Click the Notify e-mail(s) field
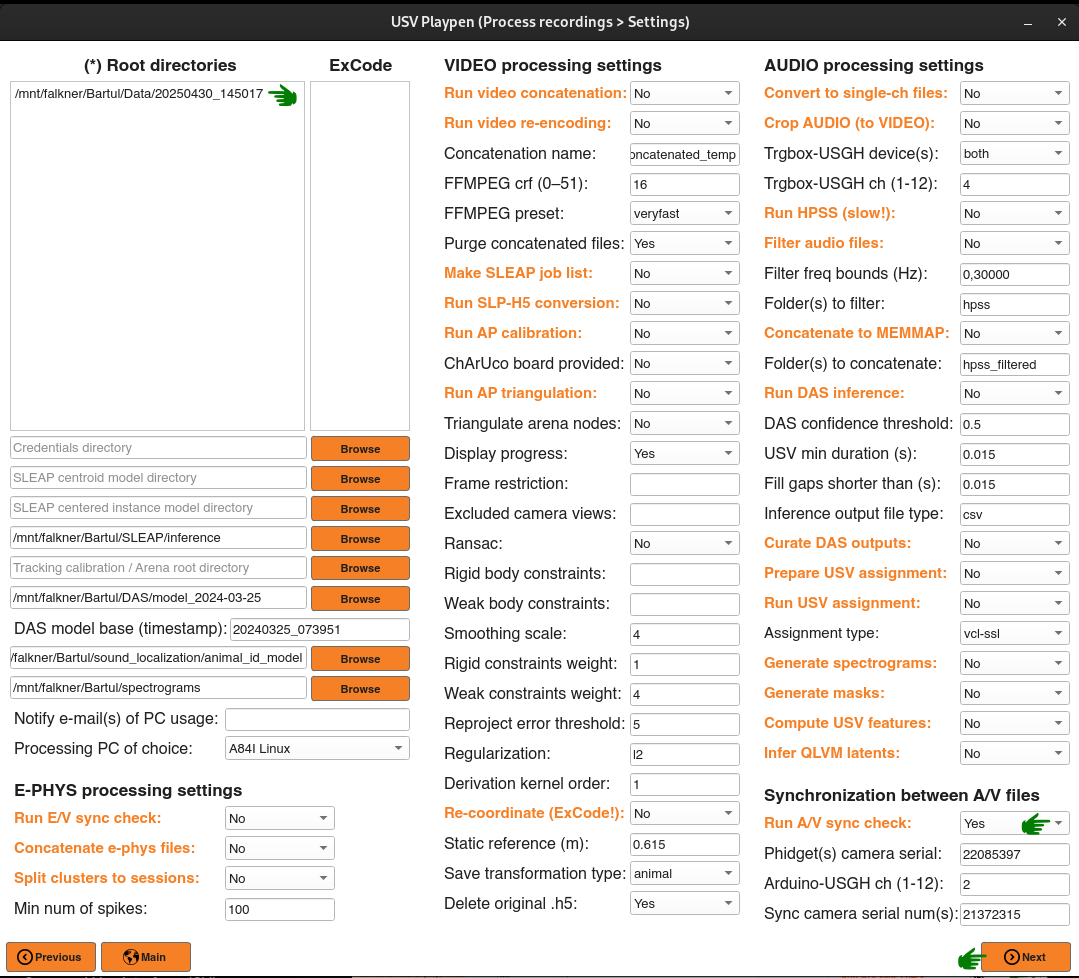This screenshot has width=1079, height=978. 317,719
